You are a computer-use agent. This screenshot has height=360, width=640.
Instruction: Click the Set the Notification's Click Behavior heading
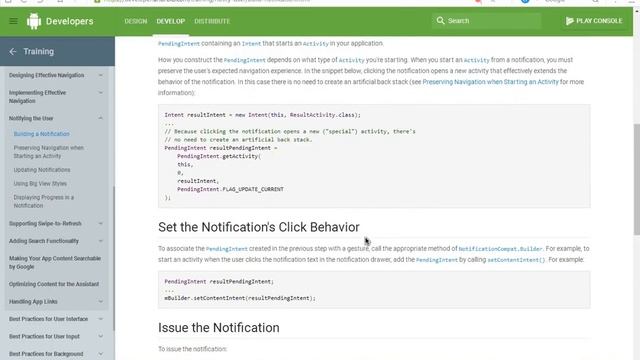pyautogui.click(x=259, y=227)
